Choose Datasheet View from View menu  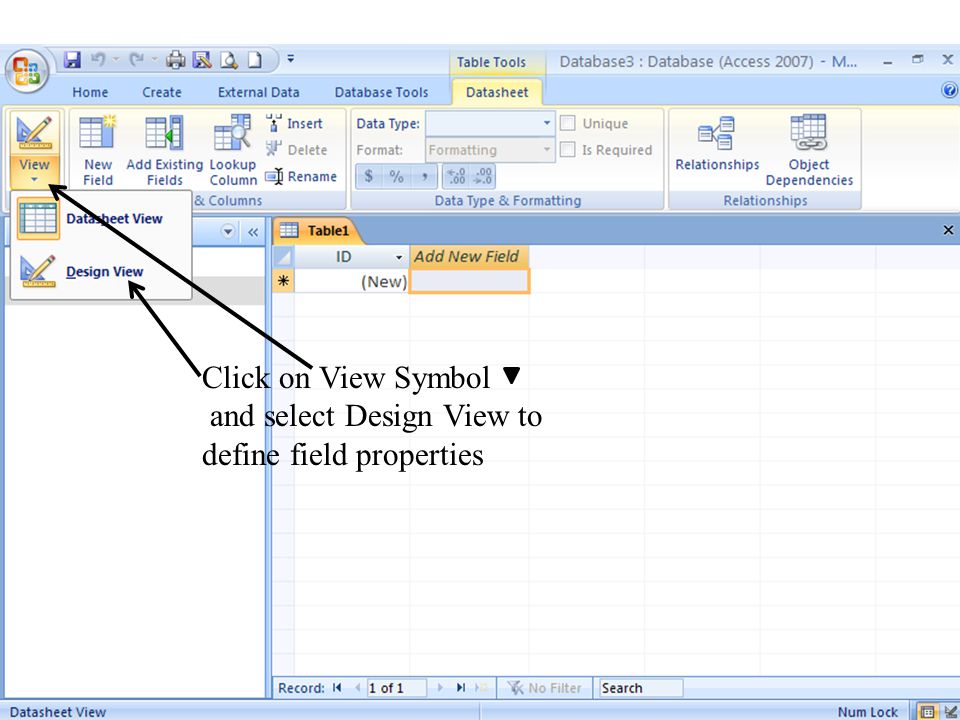tap(102, 219)
